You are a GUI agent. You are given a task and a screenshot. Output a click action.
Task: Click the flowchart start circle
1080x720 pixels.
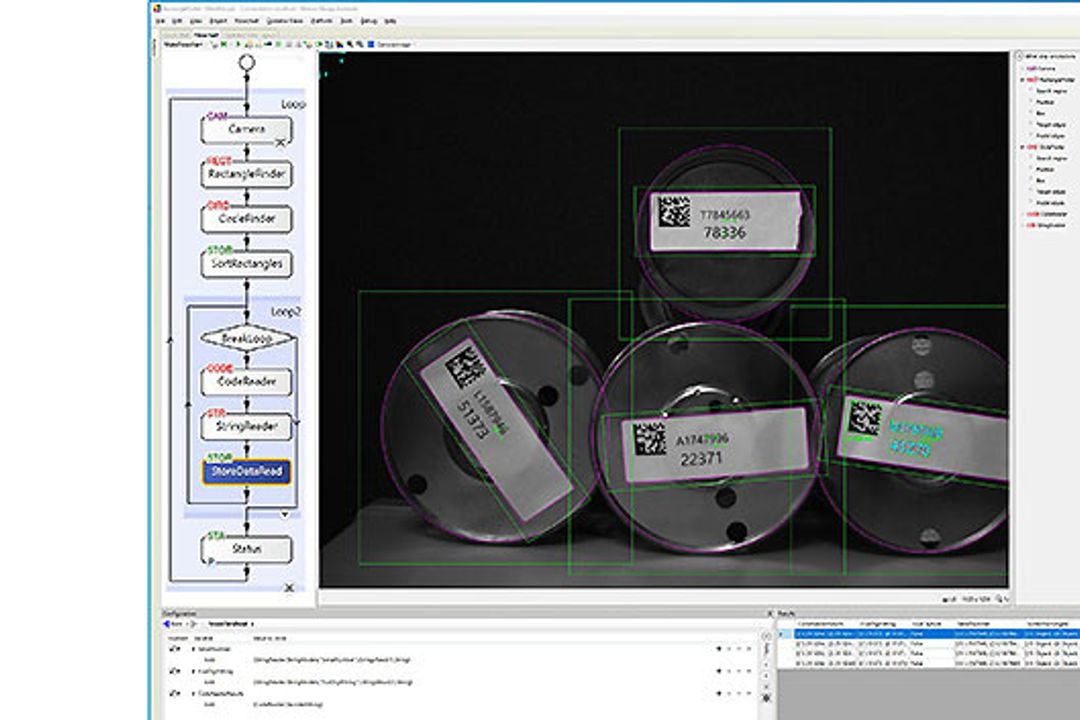click(247, 63)
